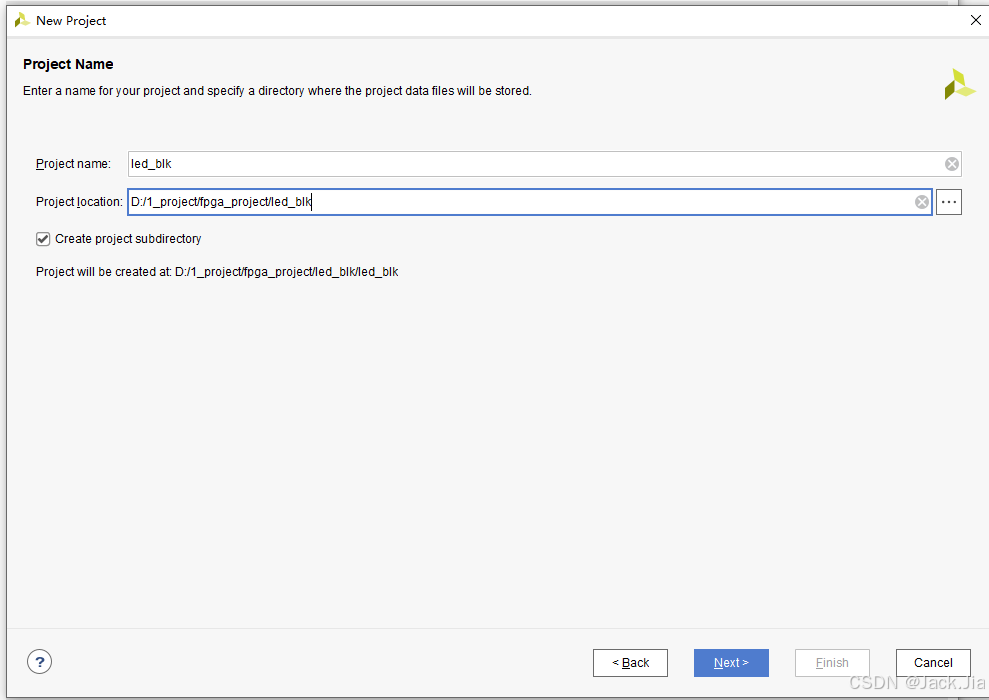Go to the previous step with Back
This screenshot has height=700, width=989.
(630, 663)
